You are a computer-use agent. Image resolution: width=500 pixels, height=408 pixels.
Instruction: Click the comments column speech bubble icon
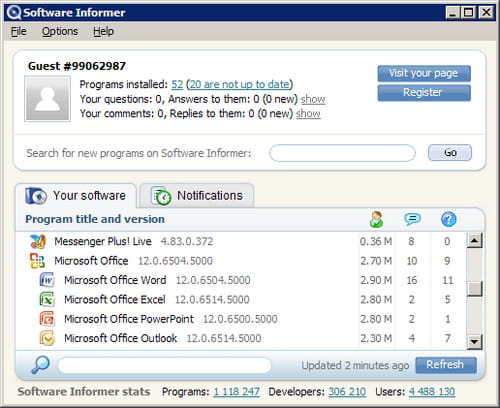click(x=412, y=219)
